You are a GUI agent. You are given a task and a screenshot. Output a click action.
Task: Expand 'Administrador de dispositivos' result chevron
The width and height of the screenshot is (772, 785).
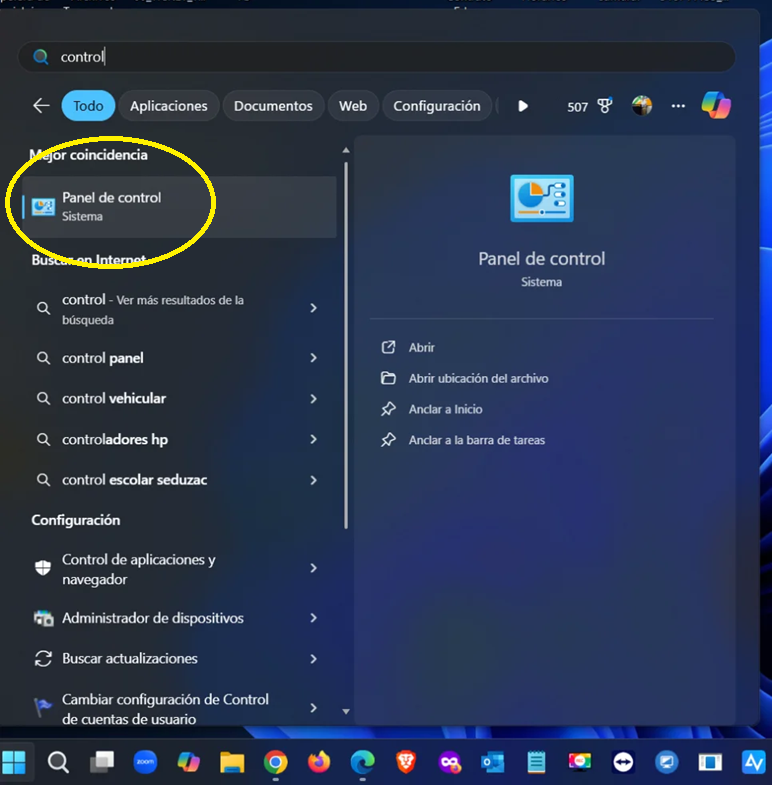click(x=313, y=619)
